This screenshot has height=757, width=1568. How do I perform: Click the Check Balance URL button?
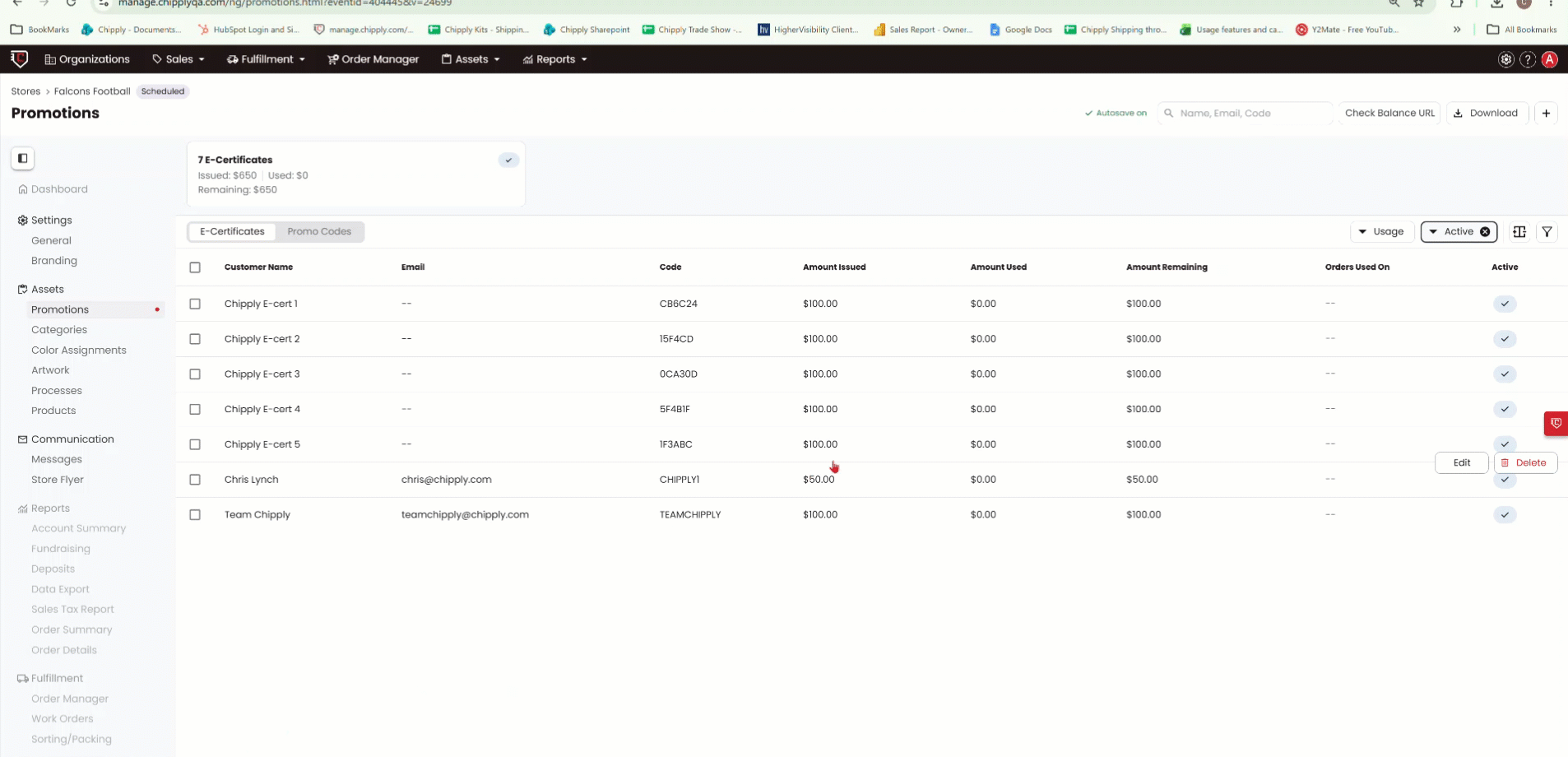coord(1389,114)
